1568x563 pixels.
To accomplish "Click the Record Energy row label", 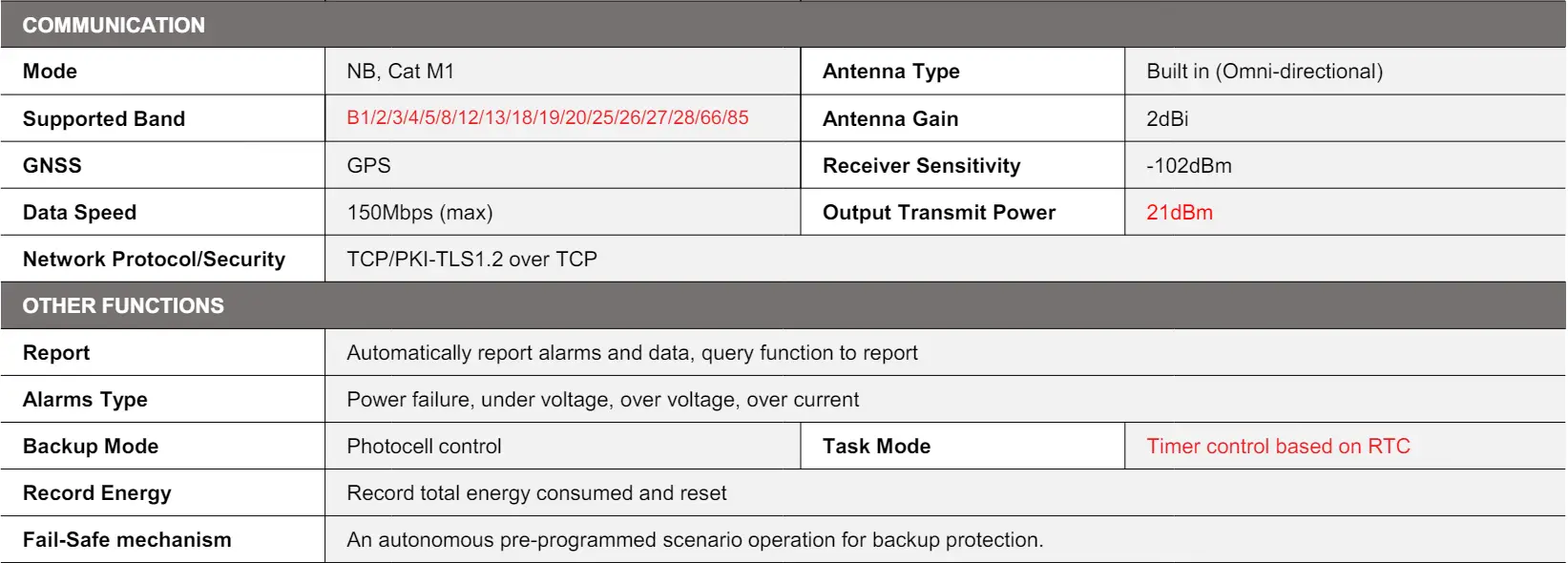I will click(x=96, y=492).
